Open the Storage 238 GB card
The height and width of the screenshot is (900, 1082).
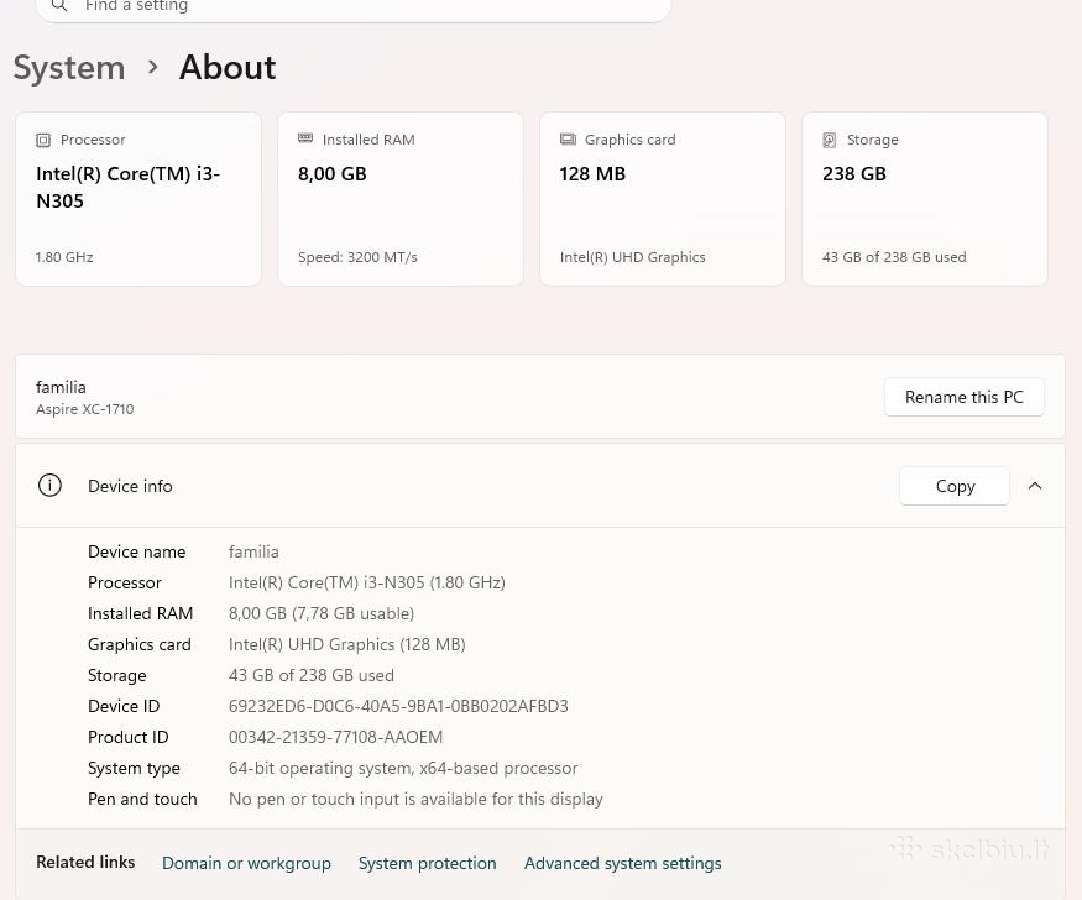pyautogui.click(x=925, y=199)
